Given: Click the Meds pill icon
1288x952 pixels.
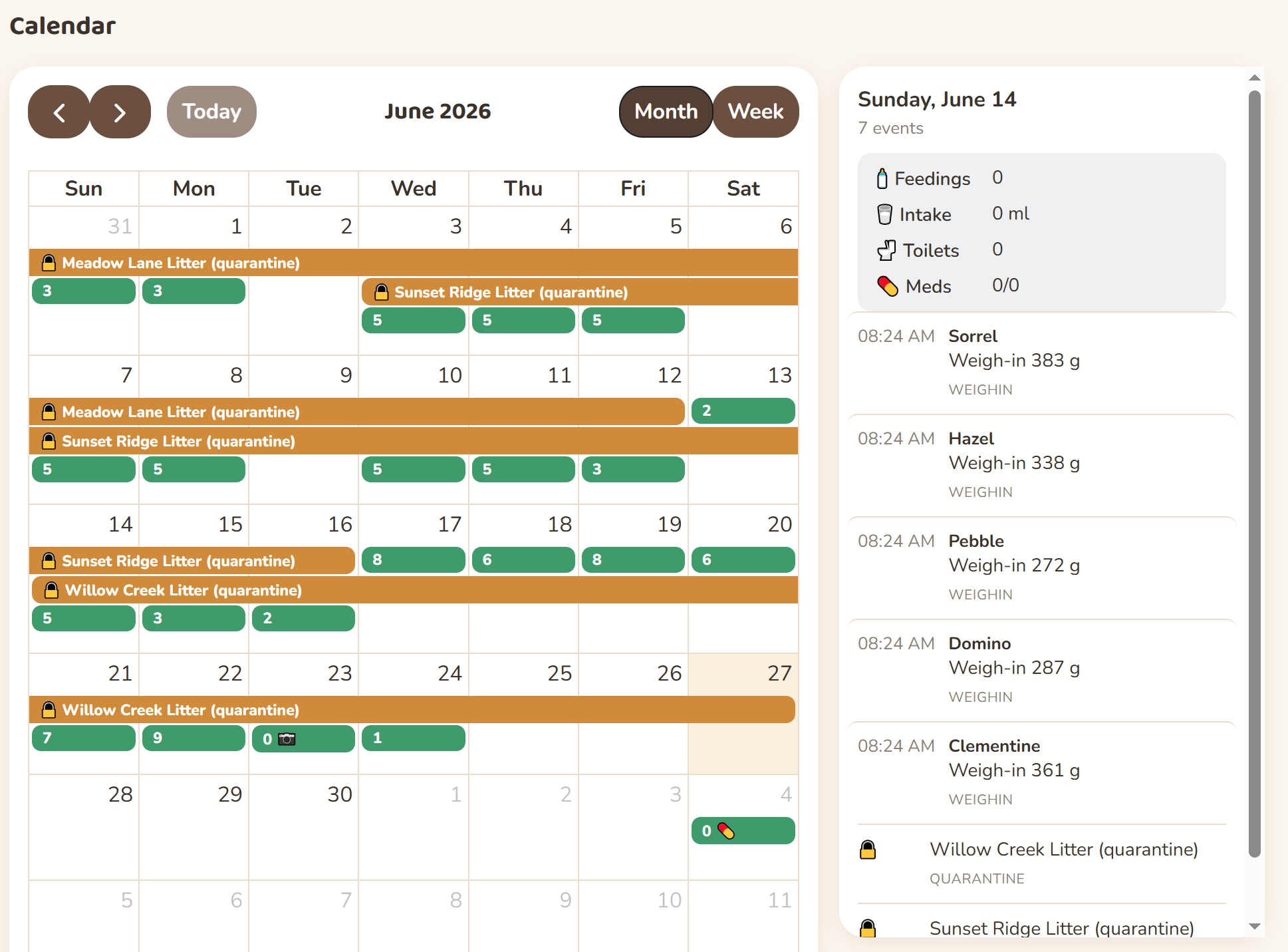Looking at the screenshot, I should [x=887, y=286].
